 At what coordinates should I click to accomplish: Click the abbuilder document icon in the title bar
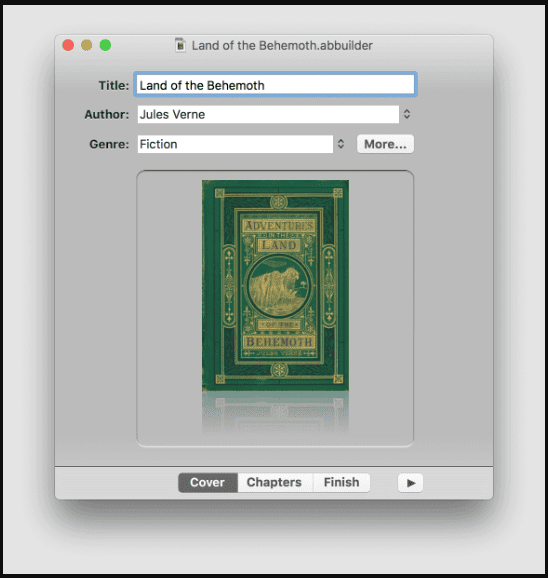click(180, 45)
